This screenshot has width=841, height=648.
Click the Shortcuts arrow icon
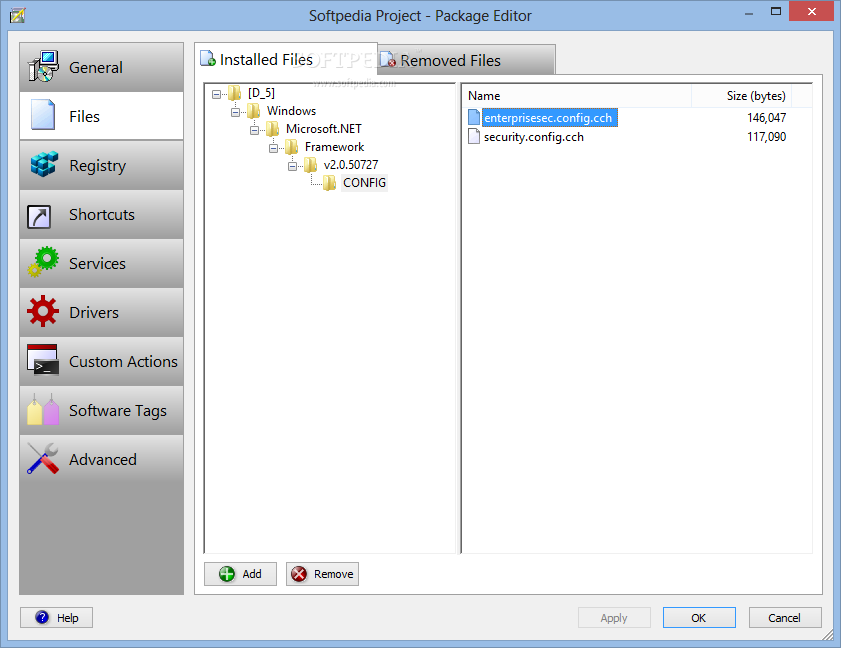pyautogui.click(x=39, y=217)
